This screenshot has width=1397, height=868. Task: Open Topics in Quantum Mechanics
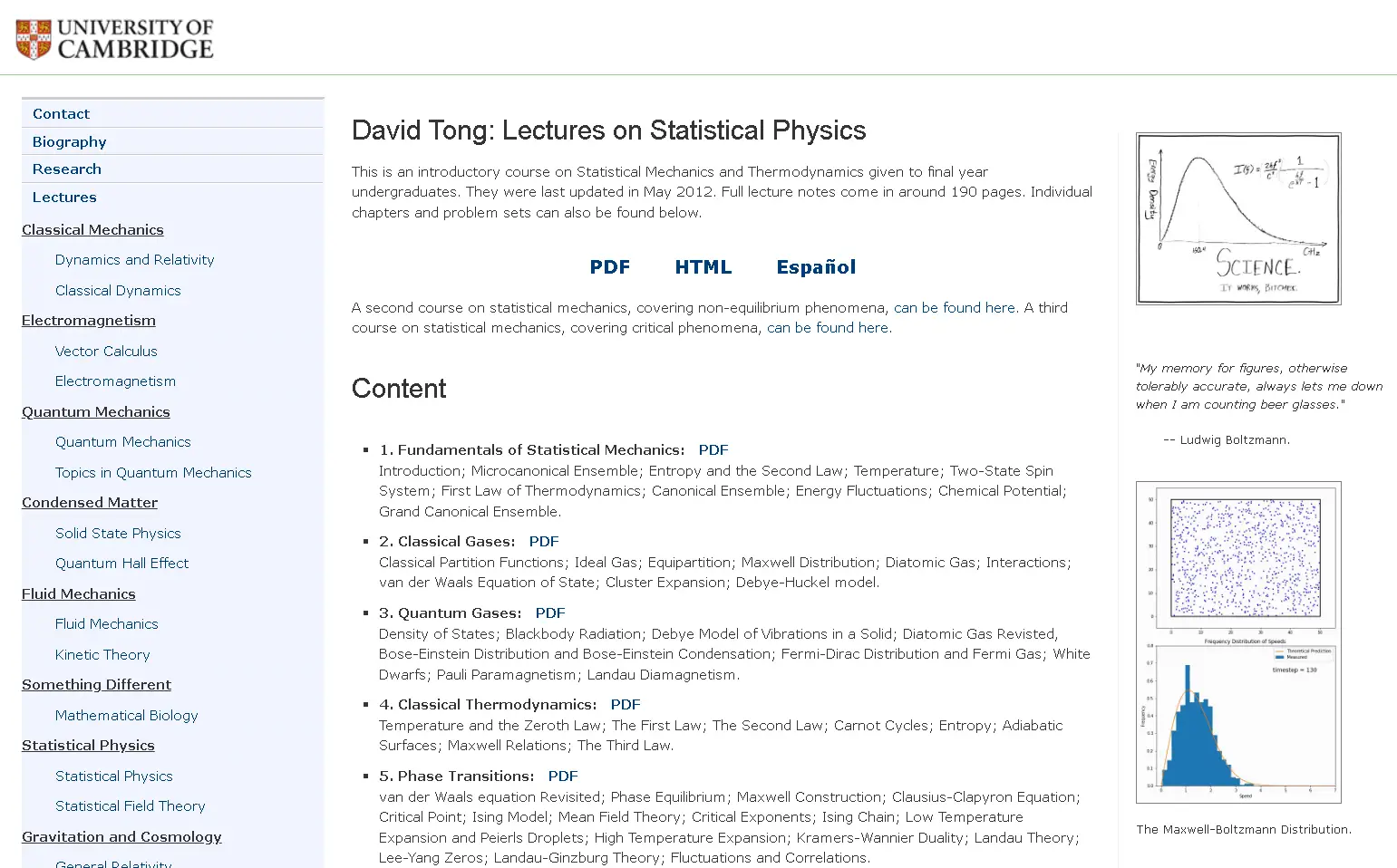click(153, 472)
